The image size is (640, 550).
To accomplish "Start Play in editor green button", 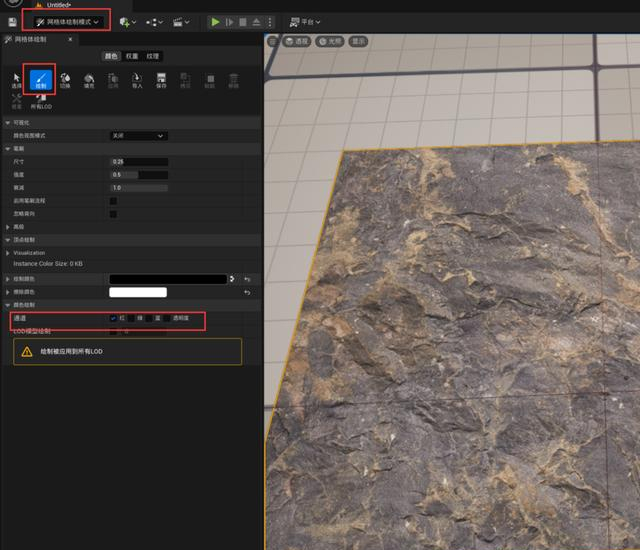I will pyautogui.click(x=215, y=22).
